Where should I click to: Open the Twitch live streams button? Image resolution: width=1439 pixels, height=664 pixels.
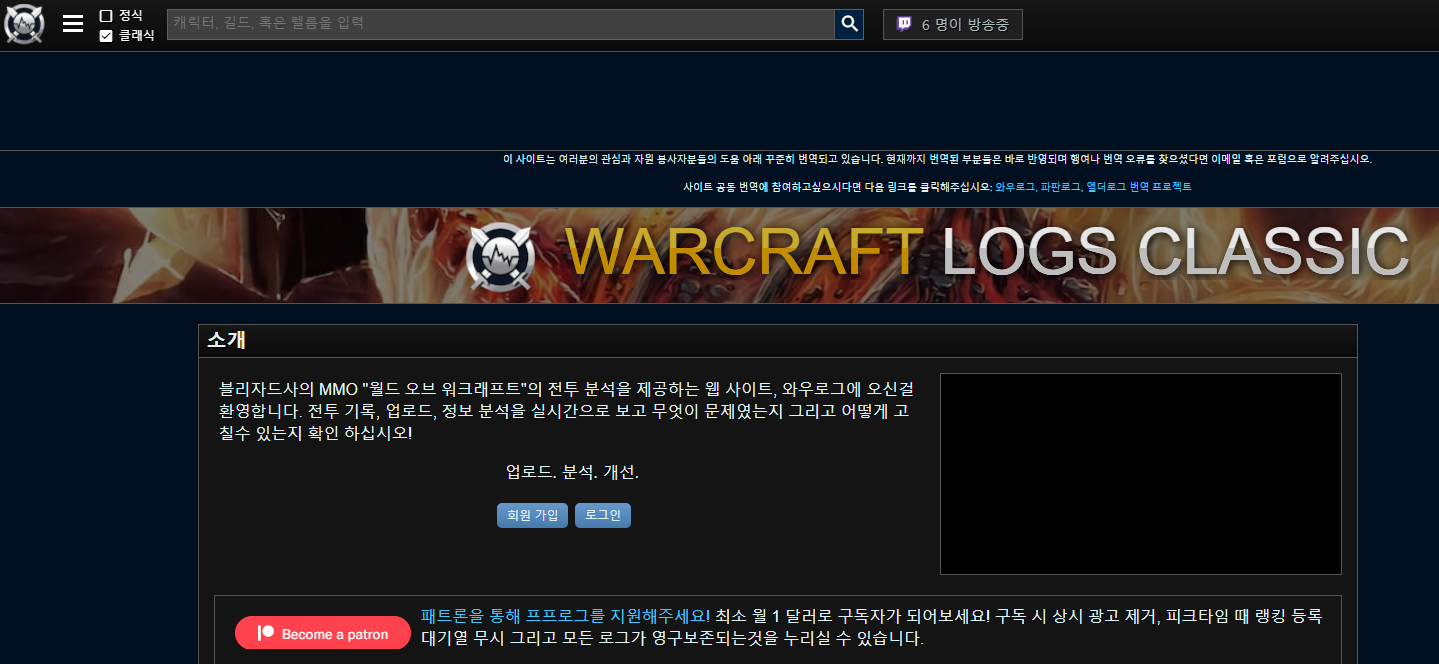coord(952,24)
